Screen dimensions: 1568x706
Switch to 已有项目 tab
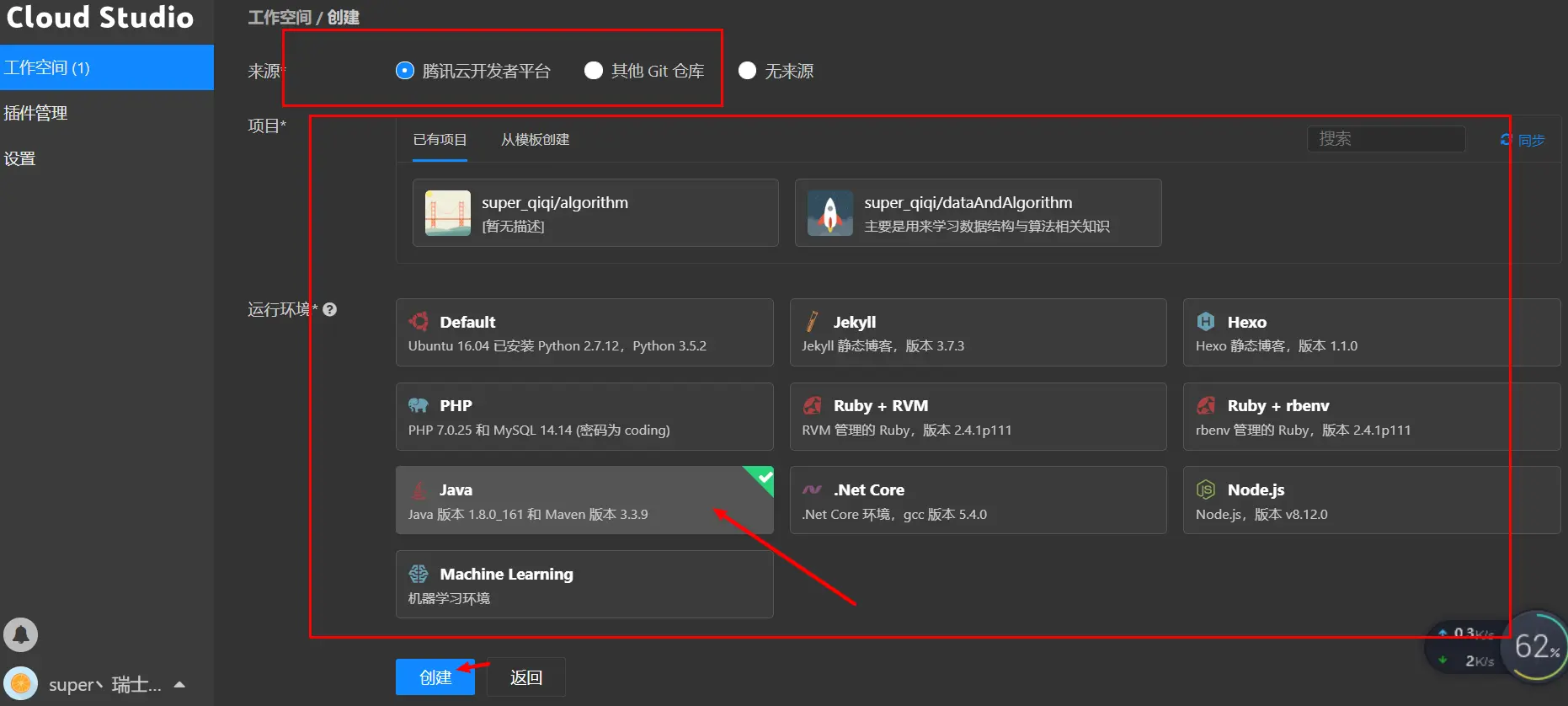(440, 140)
